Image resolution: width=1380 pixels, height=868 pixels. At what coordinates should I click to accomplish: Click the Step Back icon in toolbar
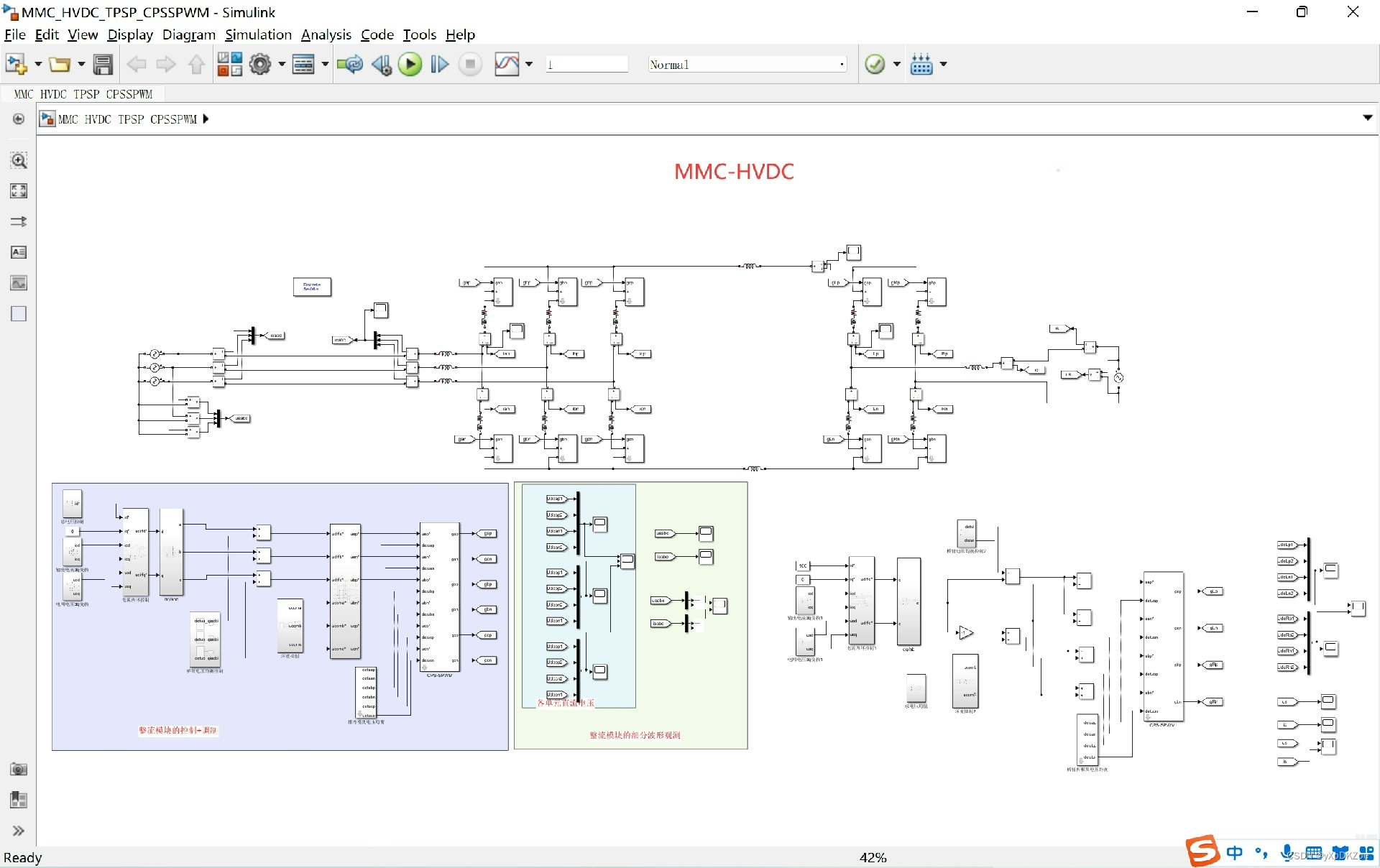(381, 65)
